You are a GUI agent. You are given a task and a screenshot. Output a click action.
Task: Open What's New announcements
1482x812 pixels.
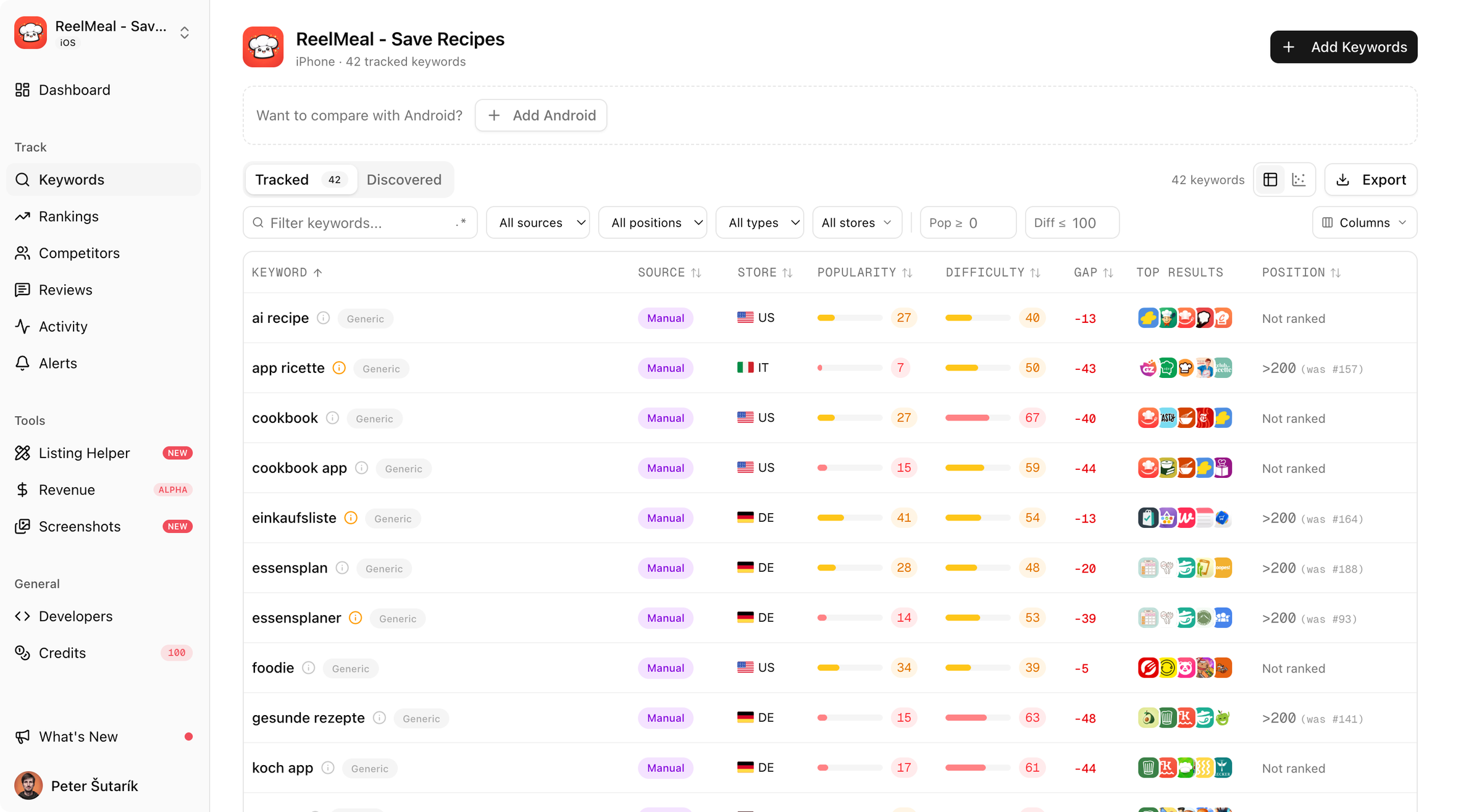103,737
